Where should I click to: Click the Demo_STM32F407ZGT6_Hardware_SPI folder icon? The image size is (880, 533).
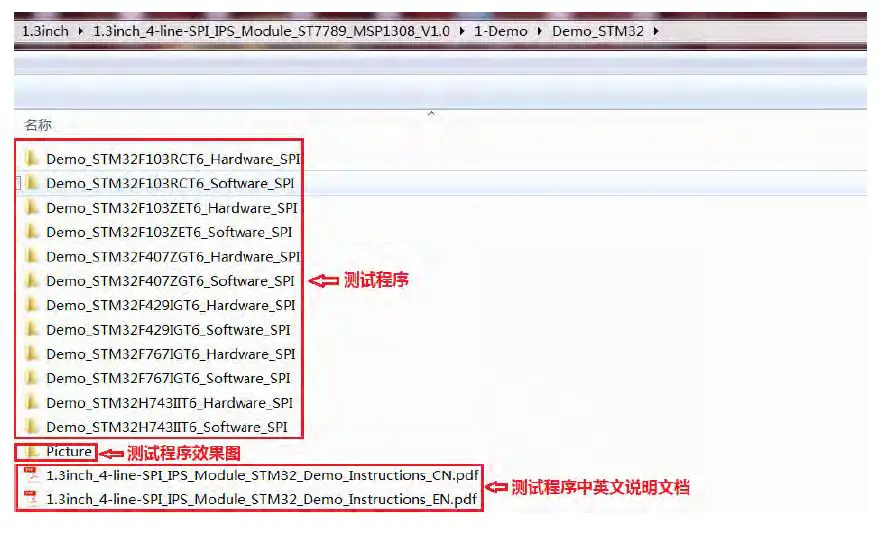pos(32,256)
